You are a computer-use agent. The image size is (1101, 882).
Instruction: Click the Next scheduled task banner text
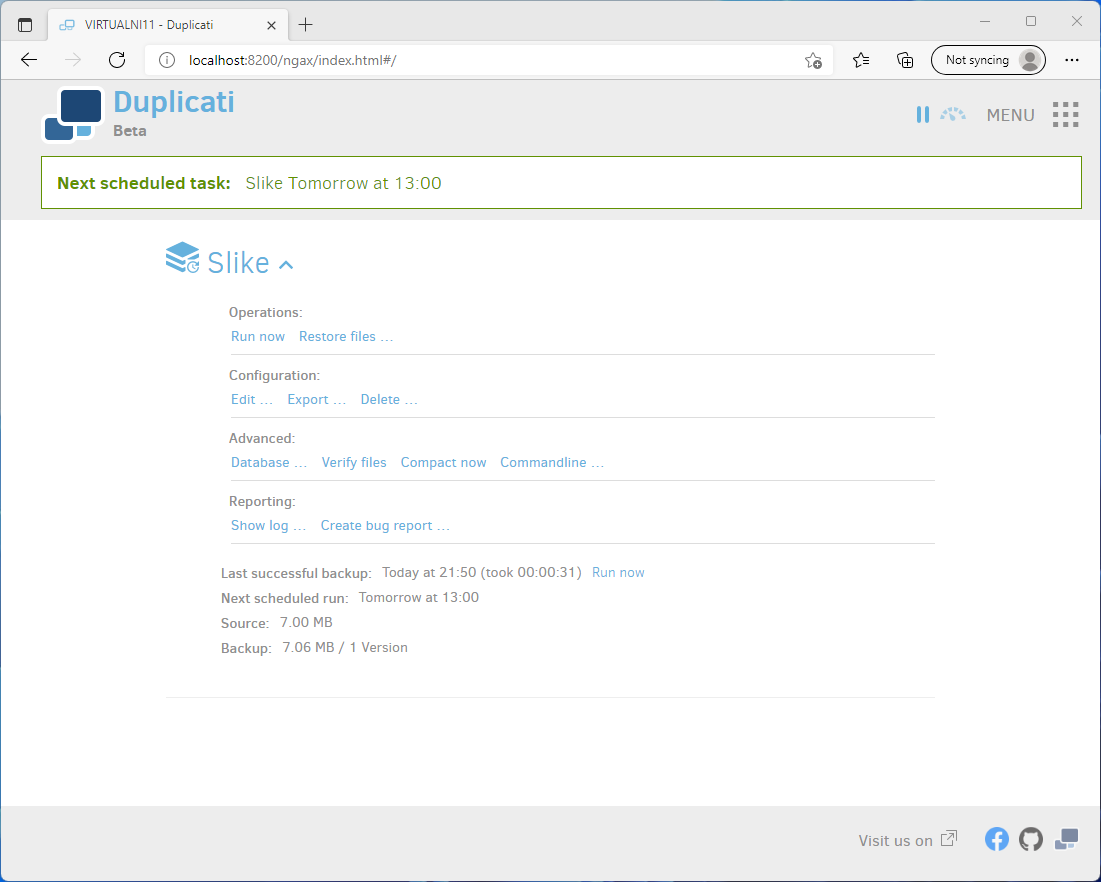[x=249, y=183]
